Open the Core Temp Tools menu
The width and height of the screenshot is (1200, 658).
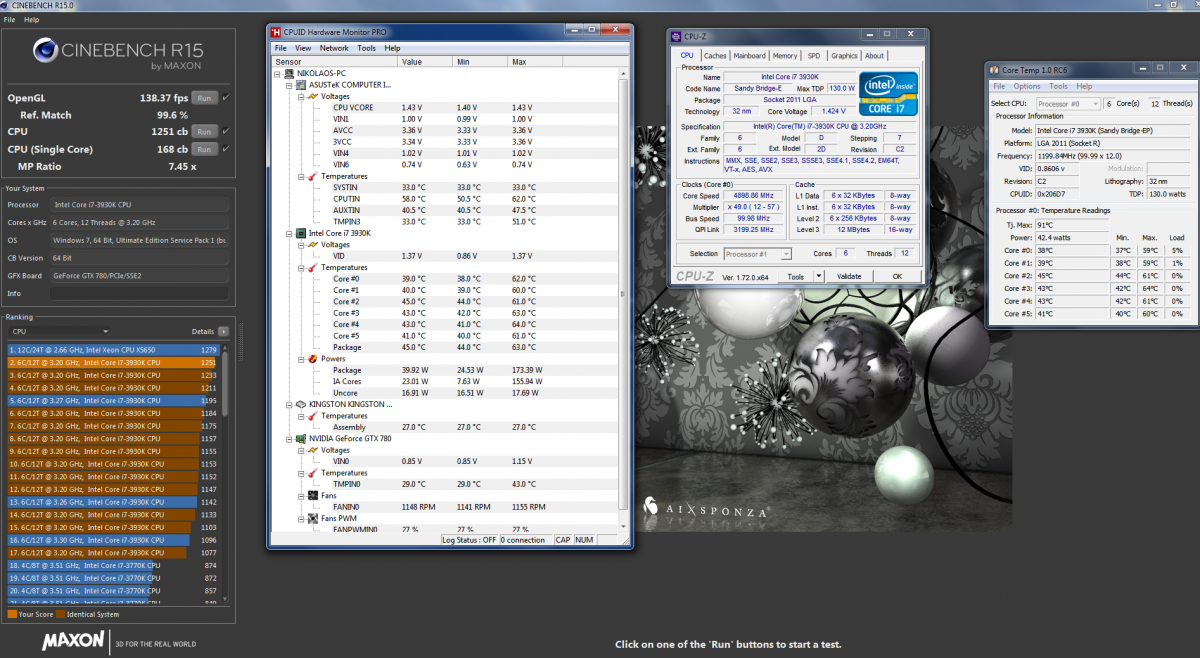pyautogui.click(x=1058, y=87)
